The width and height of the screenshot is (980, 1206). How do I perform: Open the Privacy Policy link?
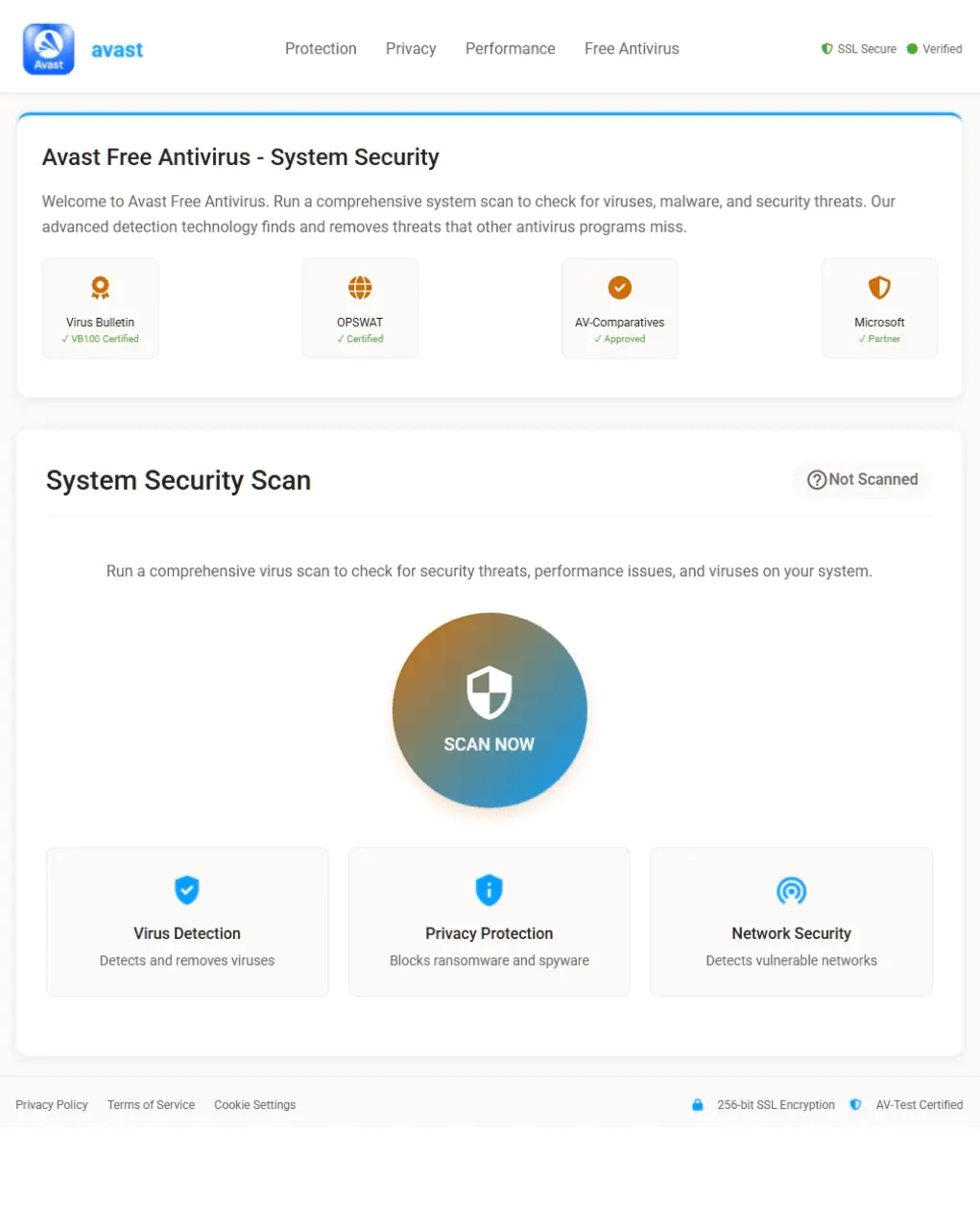pyautogui.click(x=52, y=1105)
